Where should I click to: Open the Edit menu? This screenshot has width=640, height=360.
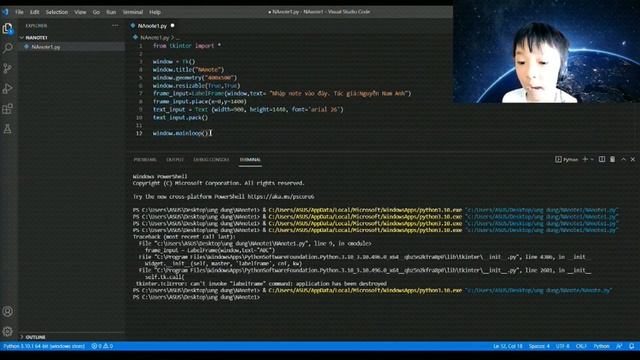(x=35, y=12)
